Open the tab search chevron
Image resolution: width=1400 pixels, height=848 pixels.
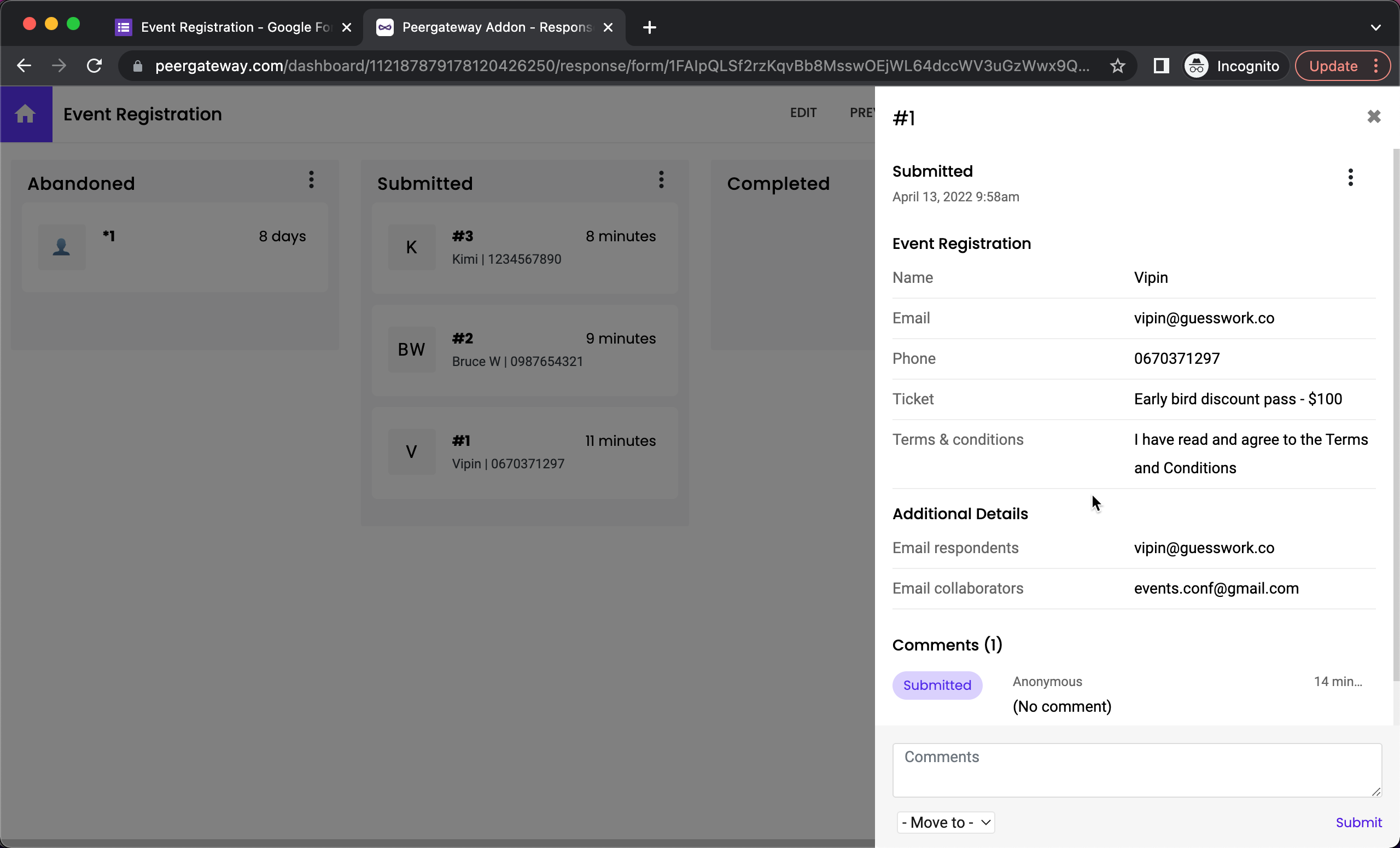1375,27
